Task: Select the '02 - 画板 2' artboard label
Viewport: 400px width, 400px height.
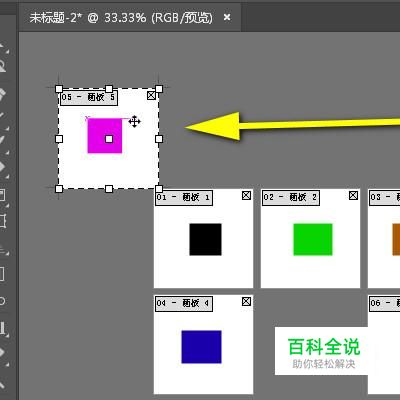Action: point(291,197)
